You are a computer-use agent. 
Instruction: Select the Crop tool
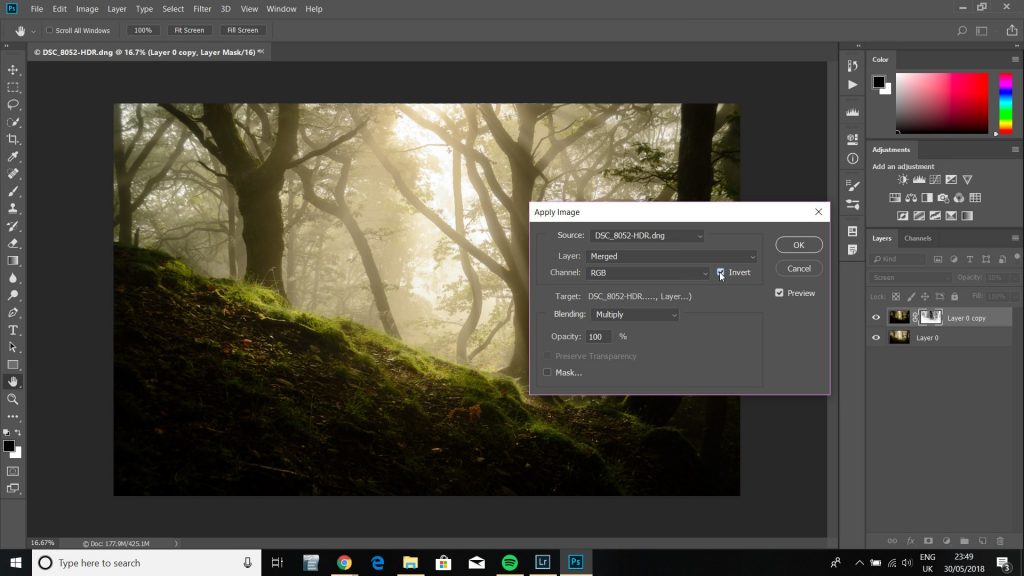[x=13, y=139]
